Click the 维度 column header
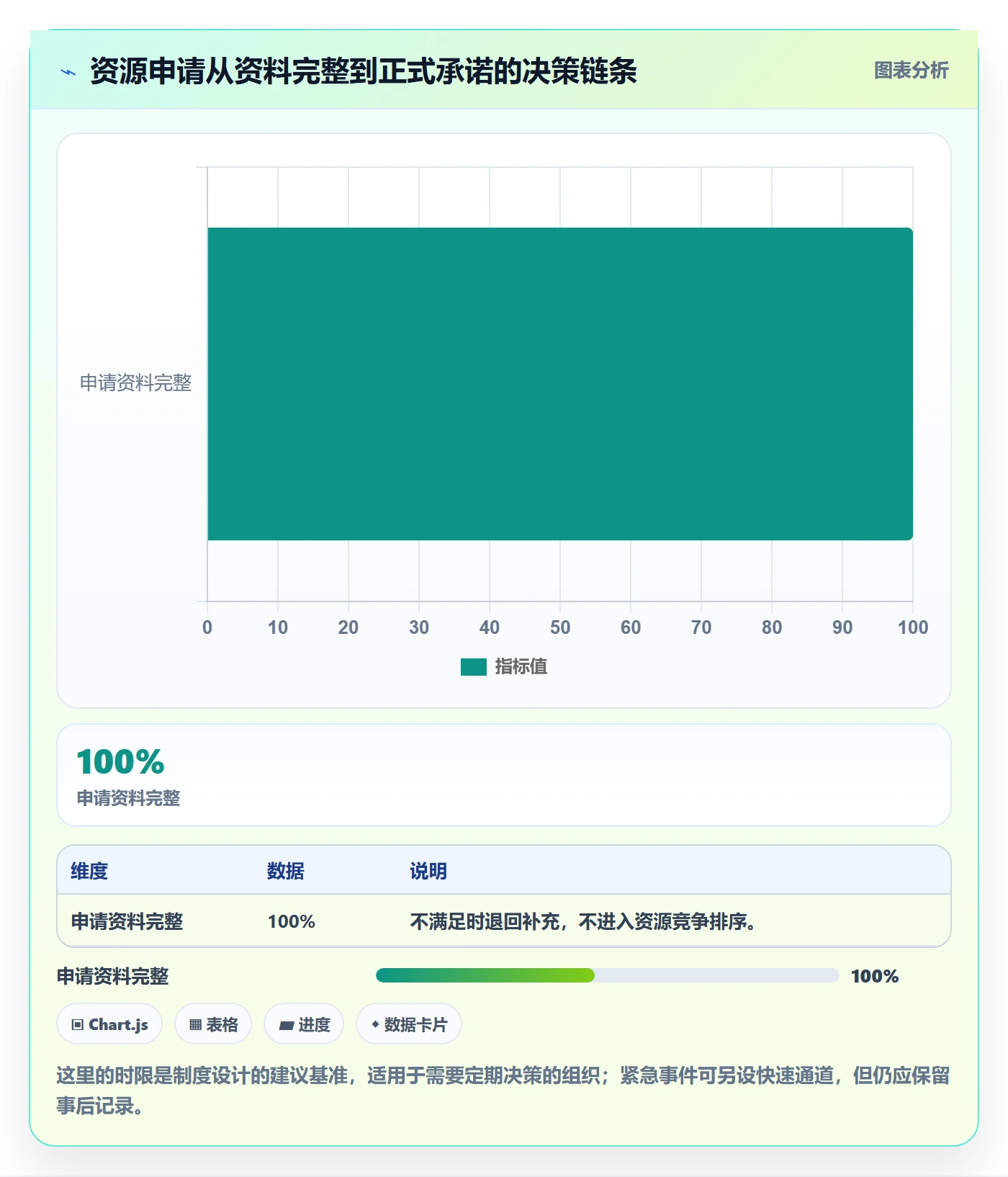This screenshot has height=1177, width=1008. pyautogui.click(x=89, y=871)
